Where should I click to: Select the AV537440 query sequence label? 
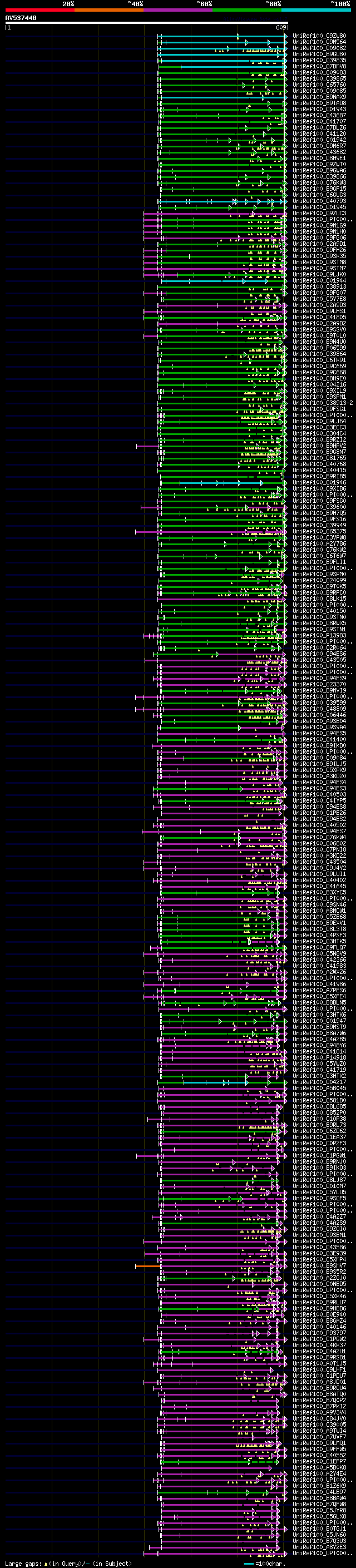[21, 18]
